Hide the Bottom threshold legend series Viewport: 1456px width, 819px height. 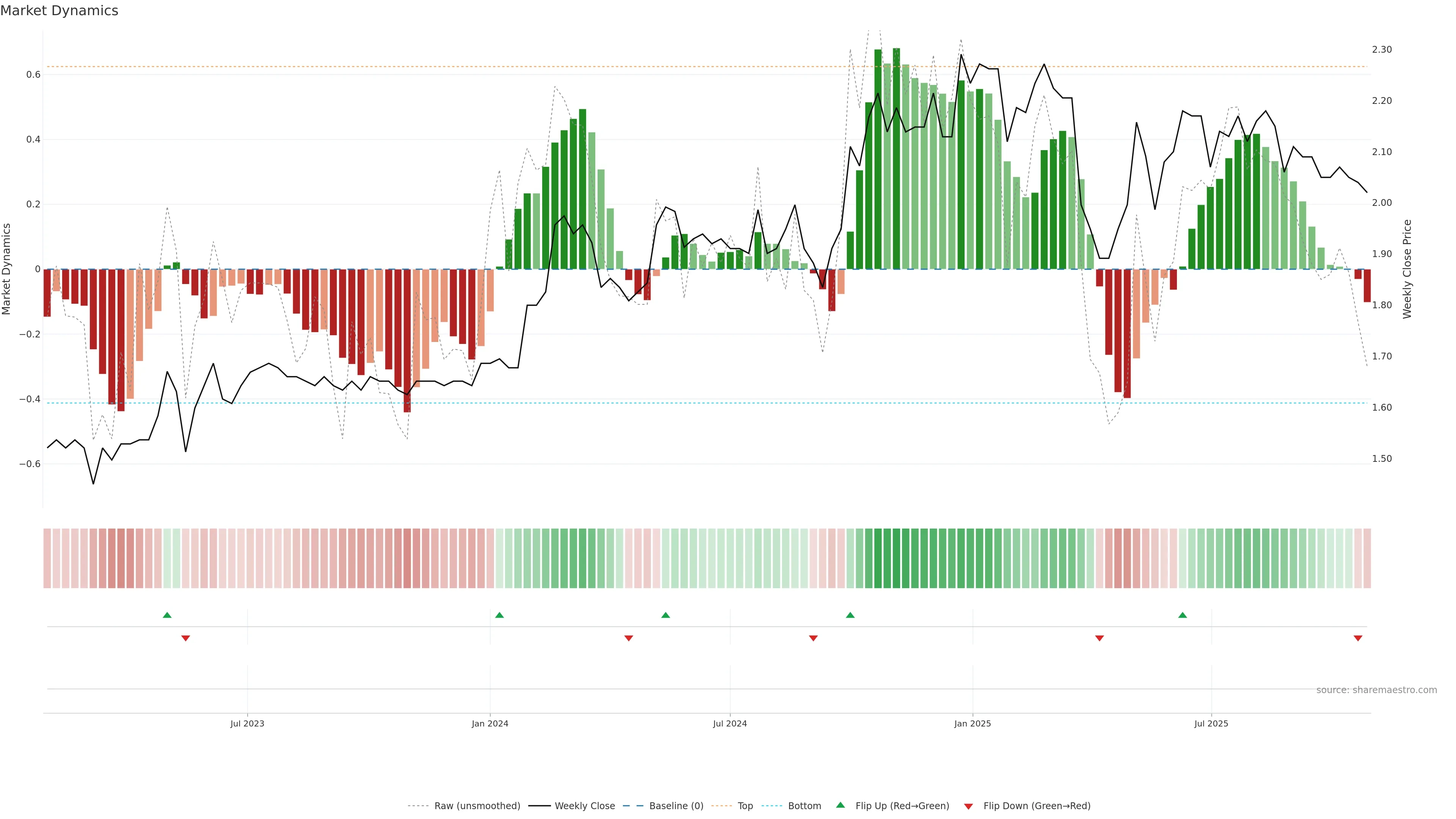pyautogui.click(x=804, y=806)
